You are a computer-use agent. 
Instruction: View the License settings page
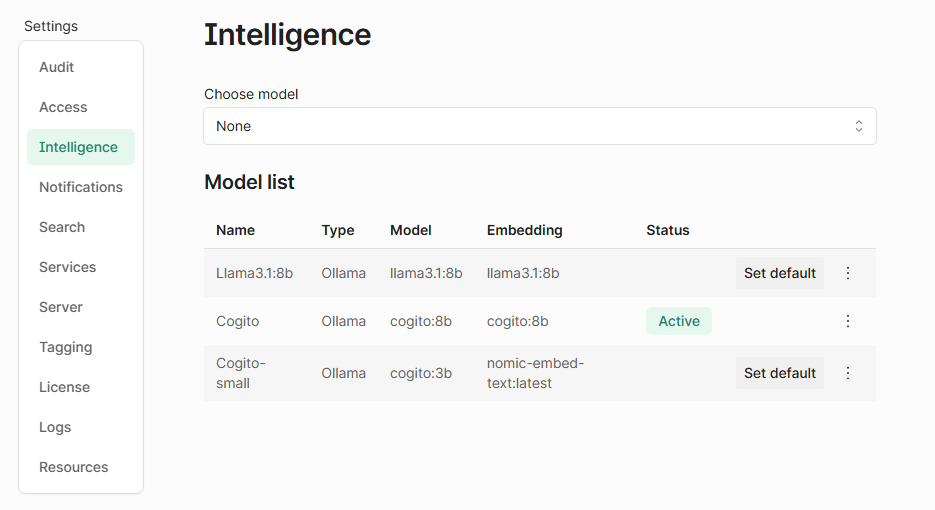click(65, 387)
